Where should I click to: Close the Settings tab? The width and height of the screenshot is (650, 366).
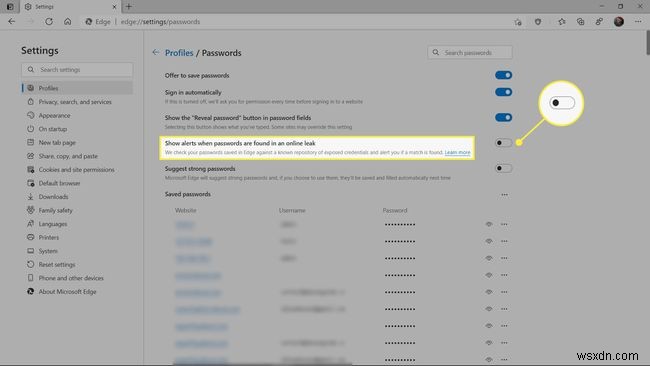(x=114, y=7)
